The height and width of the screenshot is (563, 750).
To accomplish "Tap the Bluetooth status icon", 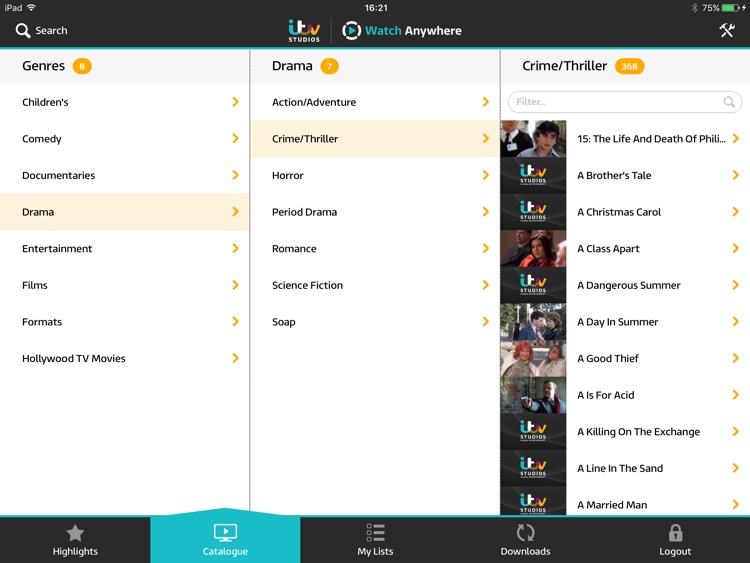I will click(x=695, y=8).
